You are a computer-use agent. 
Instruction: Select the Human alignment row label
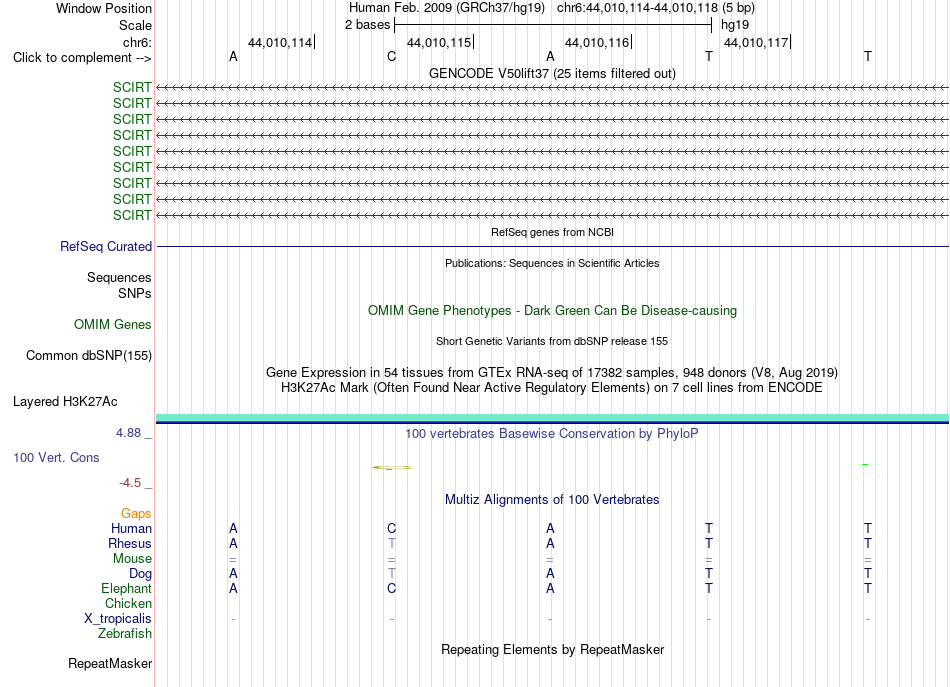click(x=131, y=529)
